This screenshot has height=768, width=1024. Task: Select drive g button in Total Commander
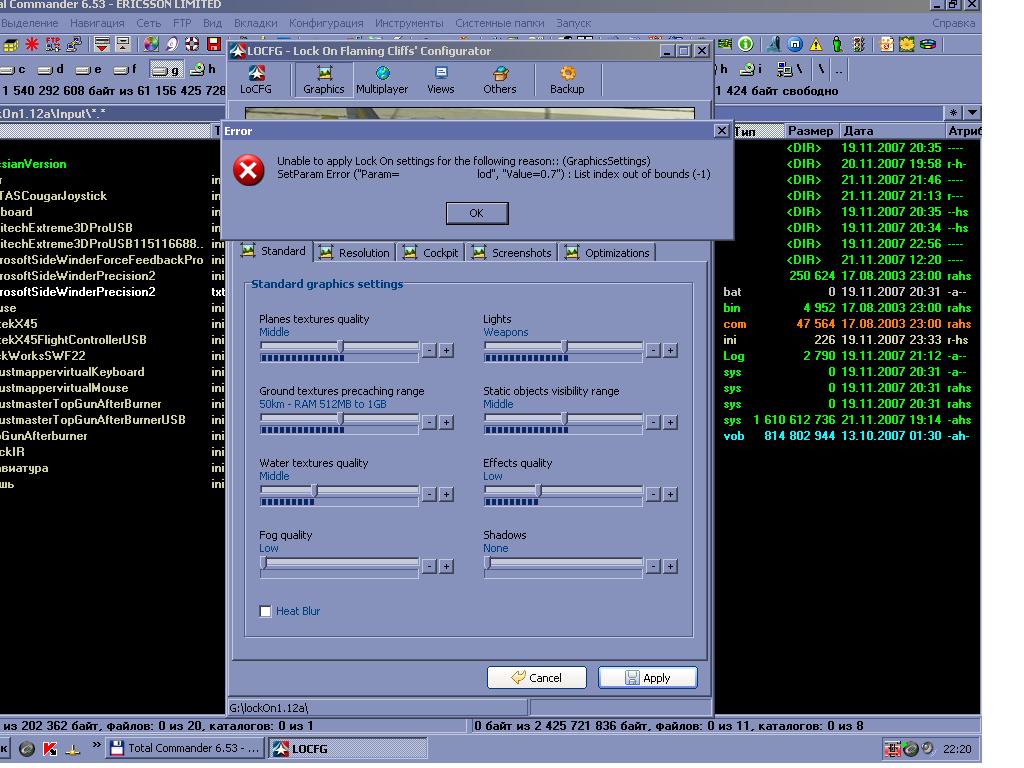click(167, 69)
